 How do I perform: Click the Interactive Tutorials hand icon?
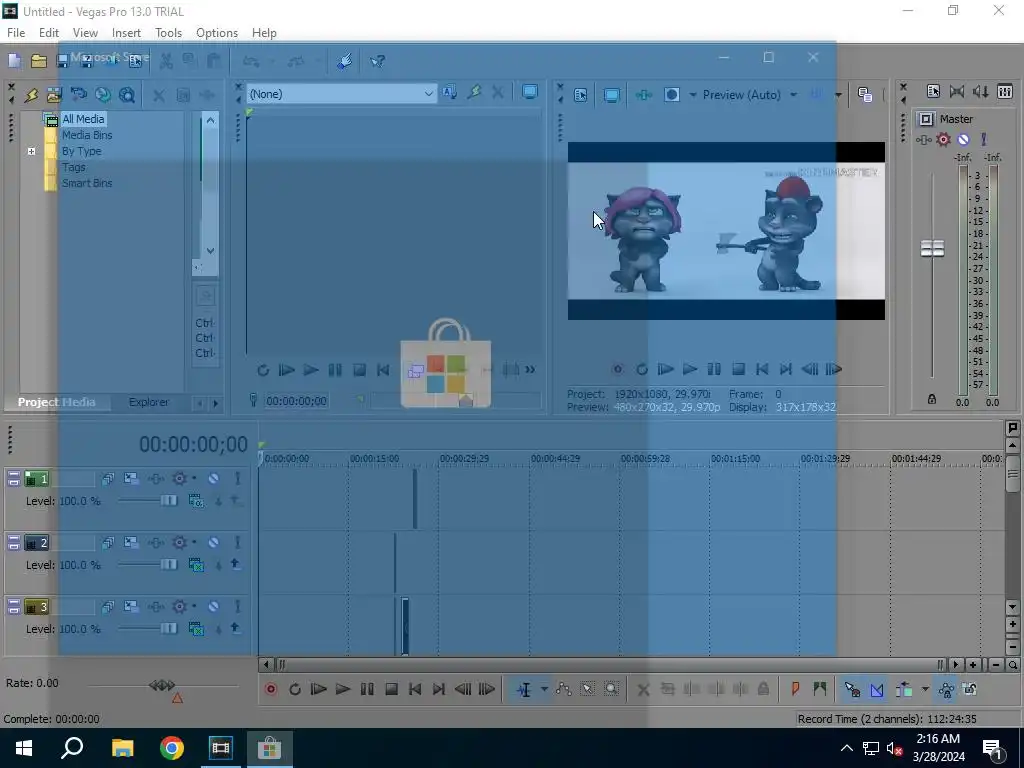[x=344, y=61]
